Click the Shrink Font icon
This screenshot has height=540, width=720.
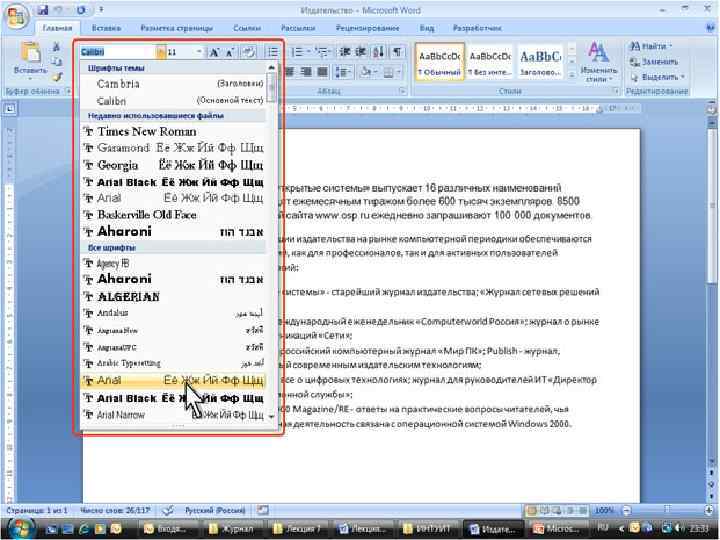tap(230, 52)
